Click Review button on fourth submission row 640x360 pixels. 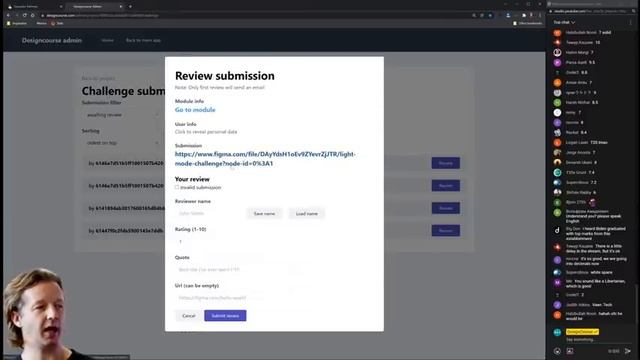pos(446,231)
